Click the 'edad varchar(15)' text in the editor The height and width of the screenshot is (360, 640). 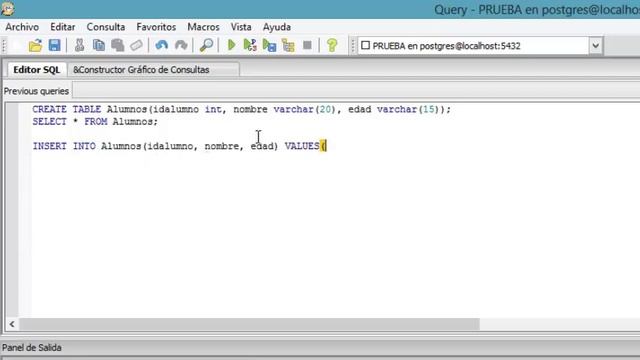point(393,109)
